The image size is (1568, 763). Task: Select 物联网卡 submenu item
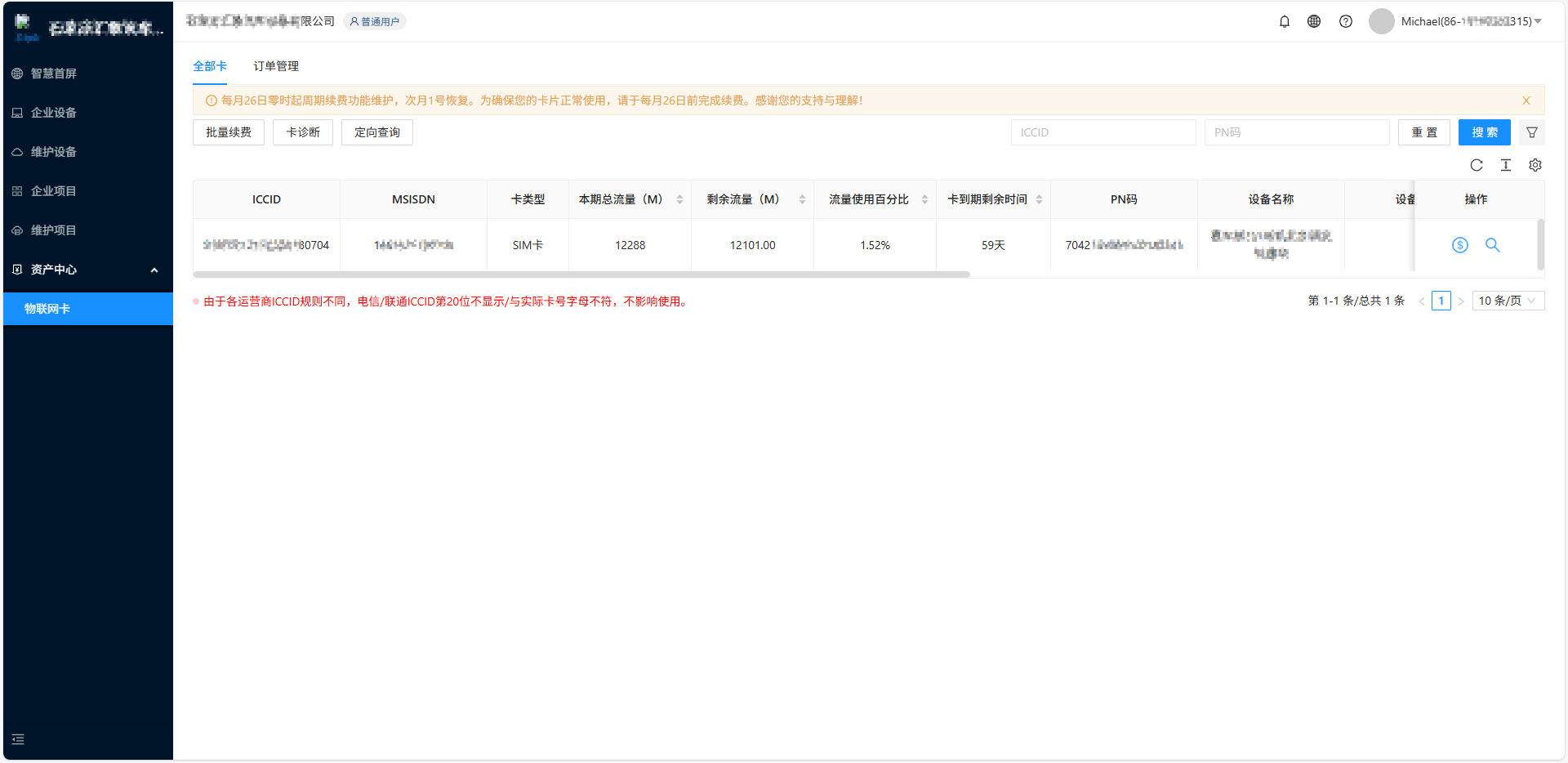coord(88,309)
